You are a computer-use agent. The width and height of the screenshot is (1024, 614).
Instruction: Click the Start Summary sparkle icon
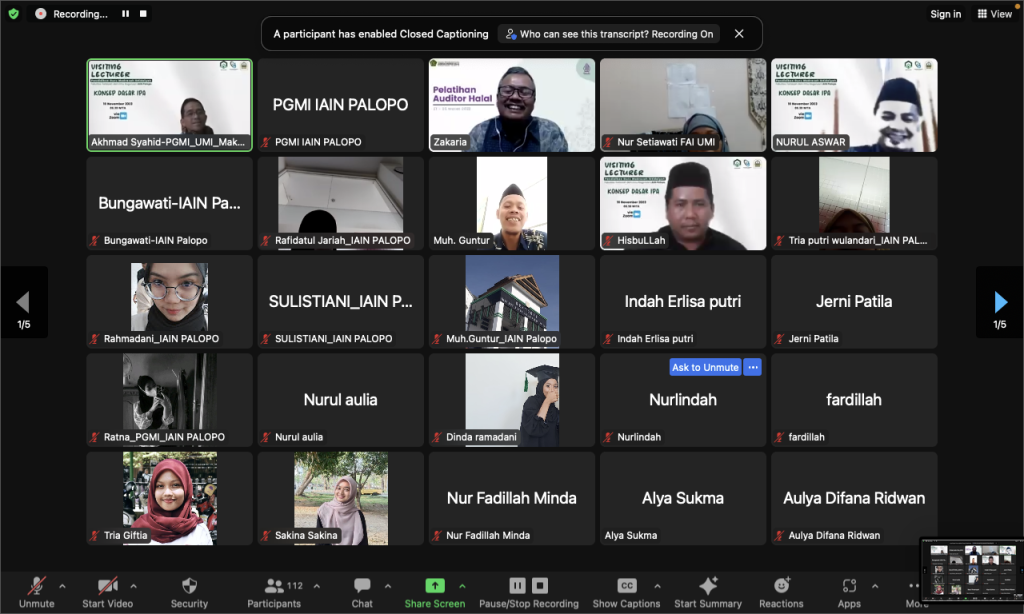click(x=708, y=587)
